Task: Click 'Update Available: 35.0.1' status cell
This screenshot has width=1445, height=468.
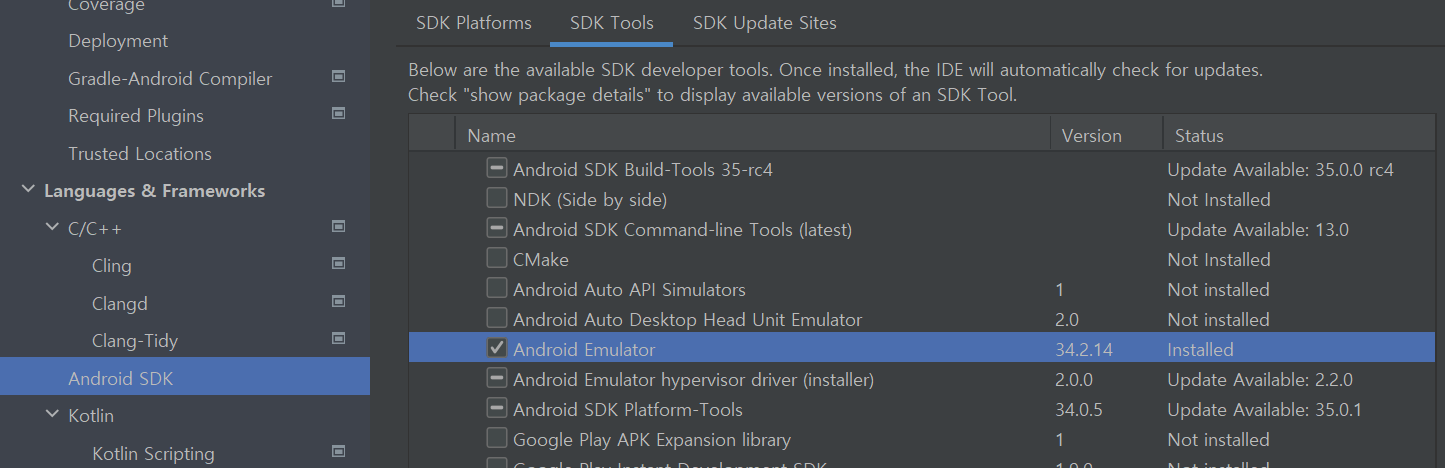Action: click(x=1264, y=409)
